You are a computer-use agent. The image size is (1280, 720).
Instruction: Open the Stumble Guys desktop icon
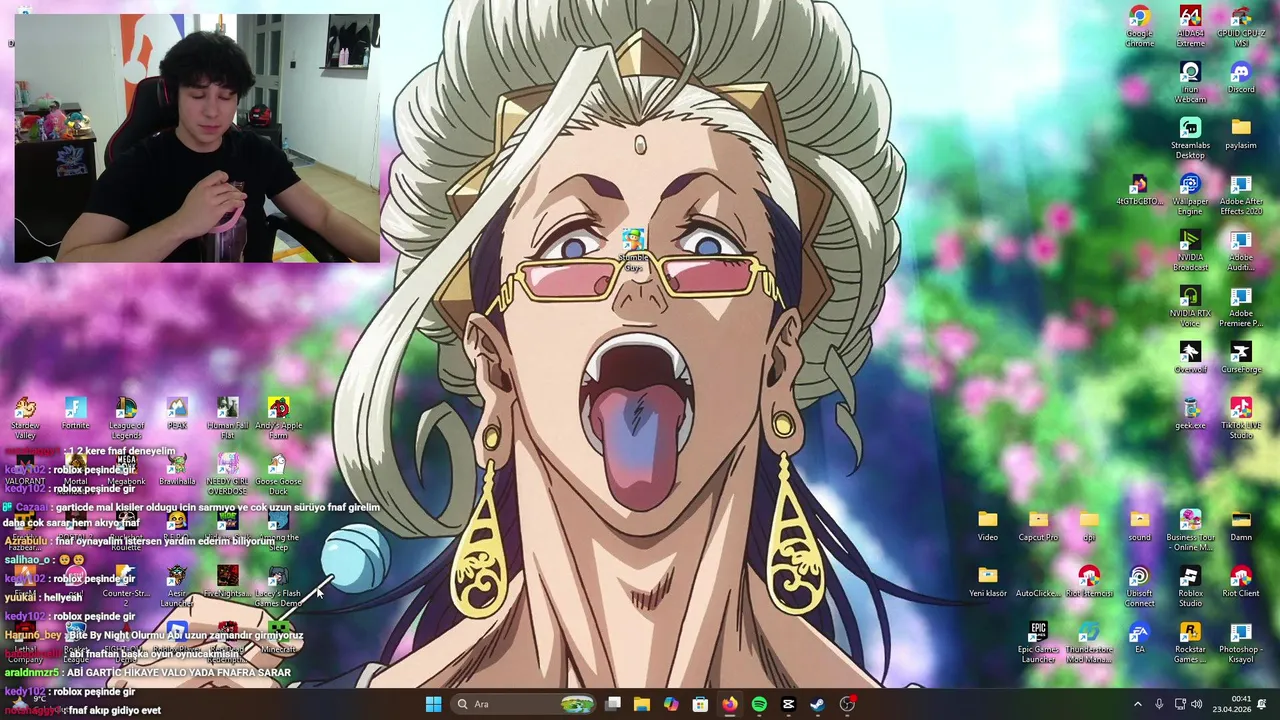click(633, 251)
